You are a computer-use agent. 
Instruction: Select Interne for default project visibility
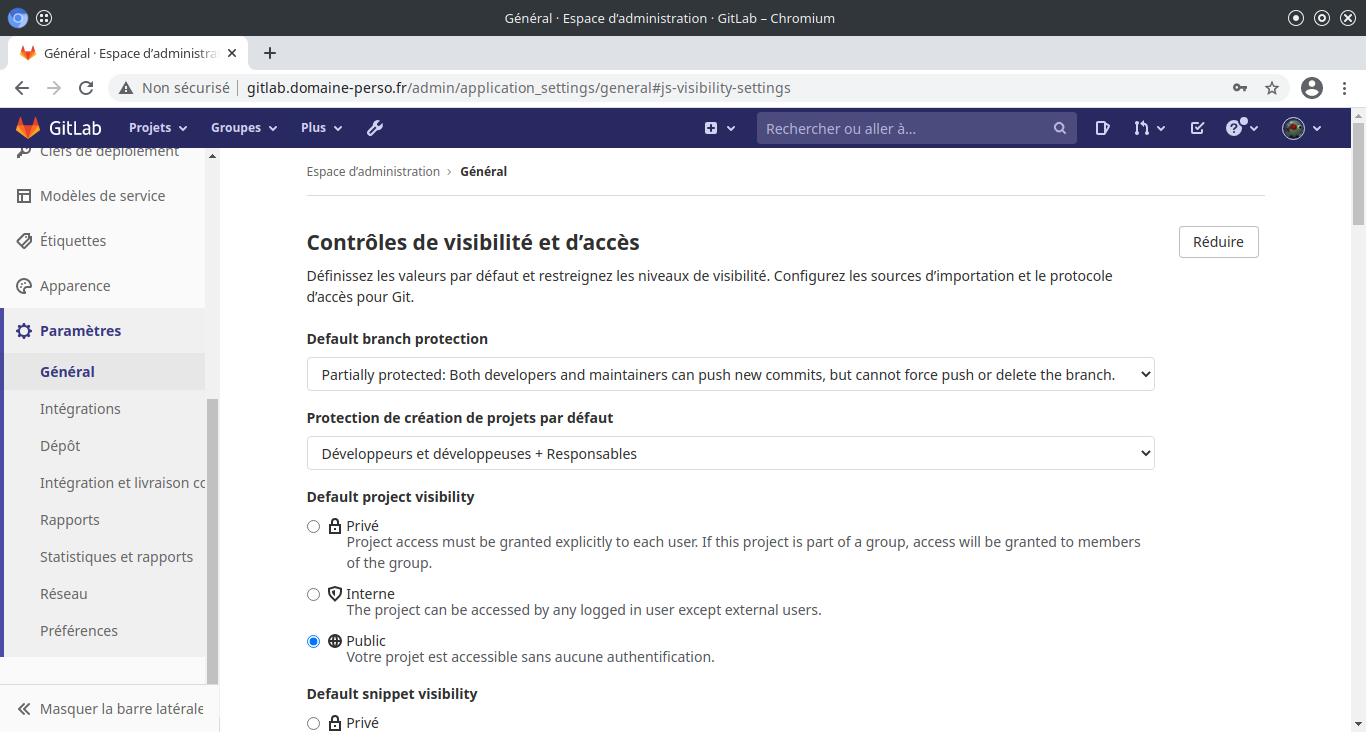(x=314, y=594)
